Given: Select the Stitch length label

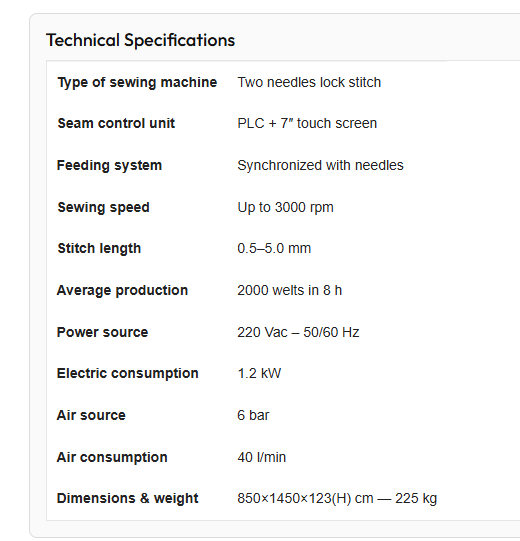Looking at the screenshot, I should 99,248.
